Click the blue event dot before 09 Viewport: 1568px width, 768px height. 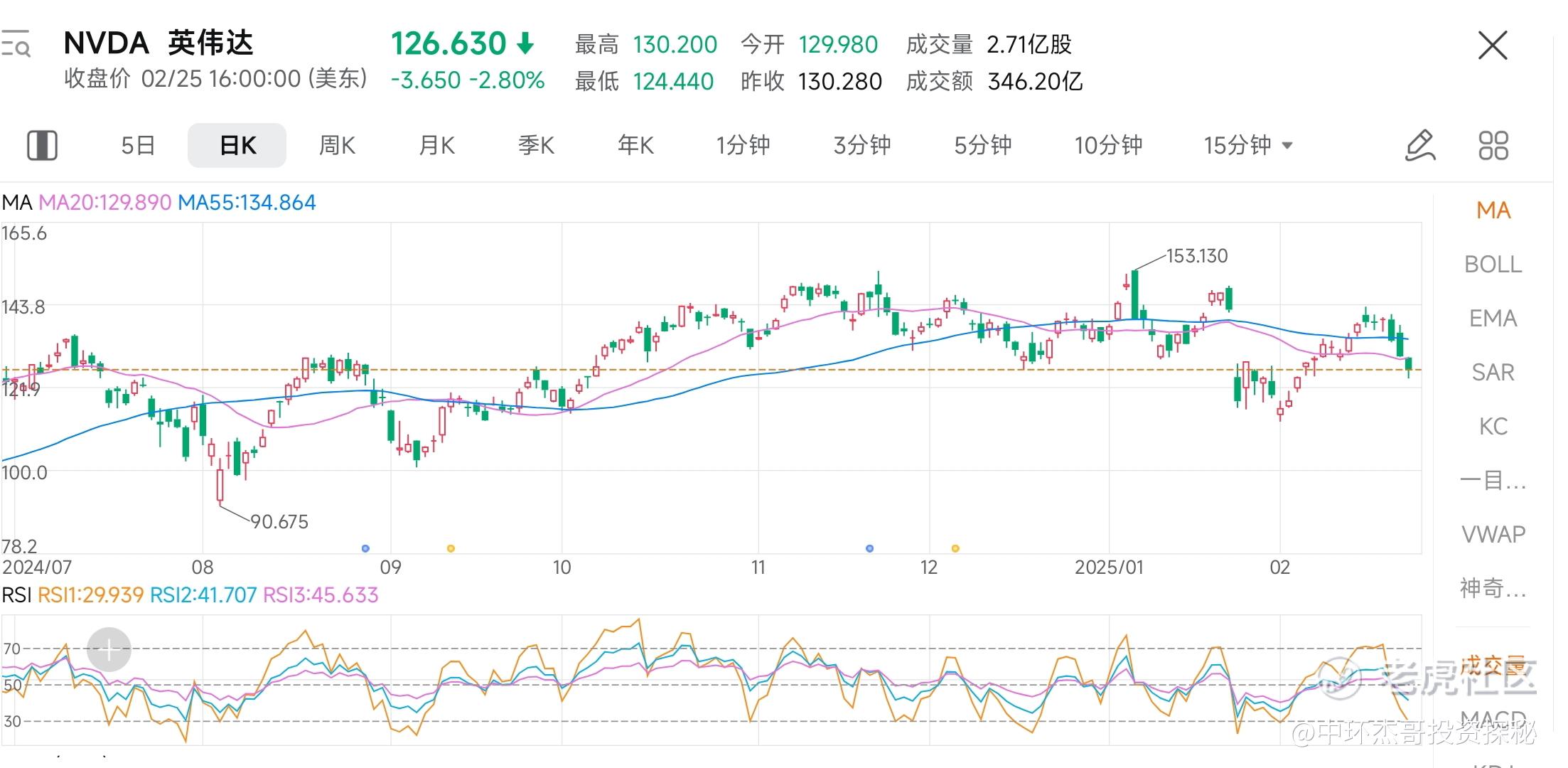(x=365, y=548)
